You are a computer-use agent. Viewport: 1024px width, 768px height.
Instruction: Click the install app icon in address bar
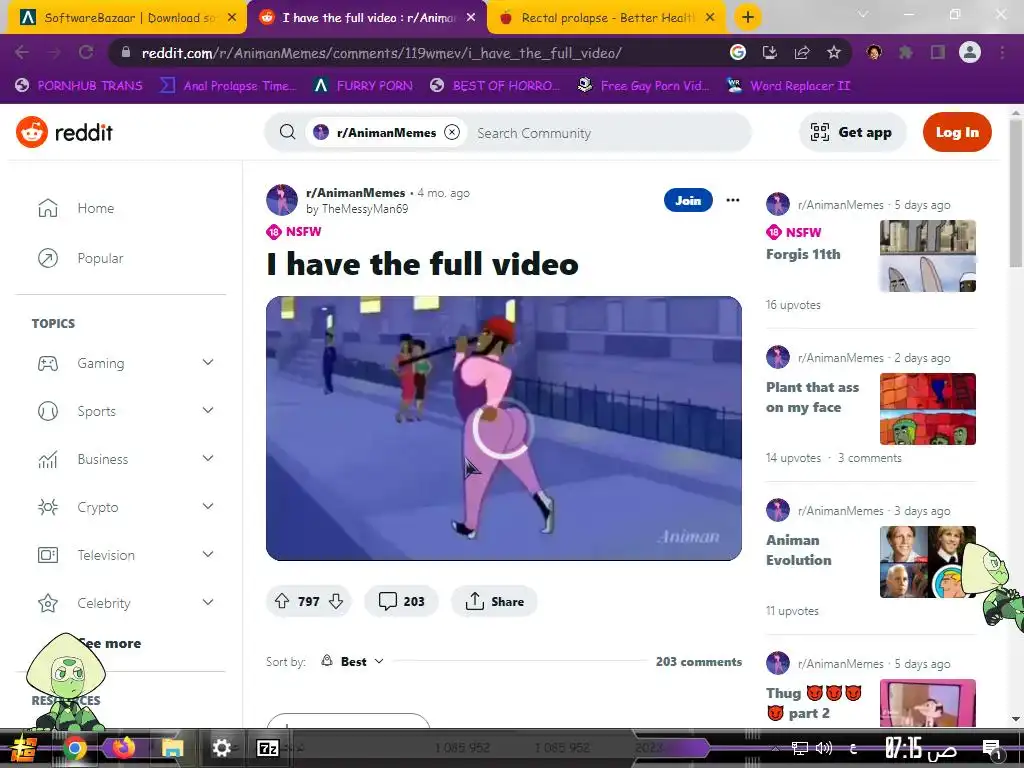[x=770, y=52]
